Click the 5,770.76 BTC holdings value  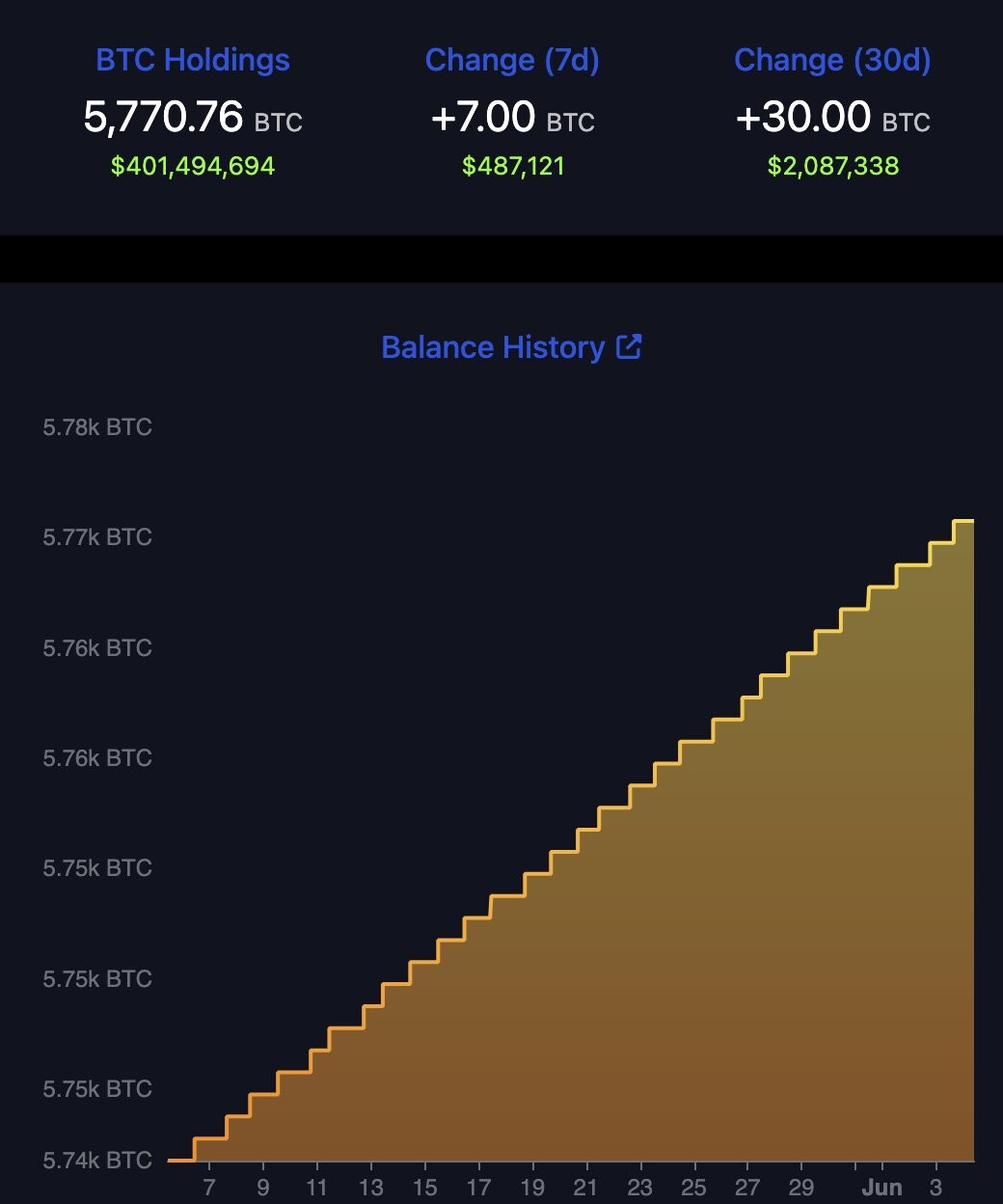(193, 117)
